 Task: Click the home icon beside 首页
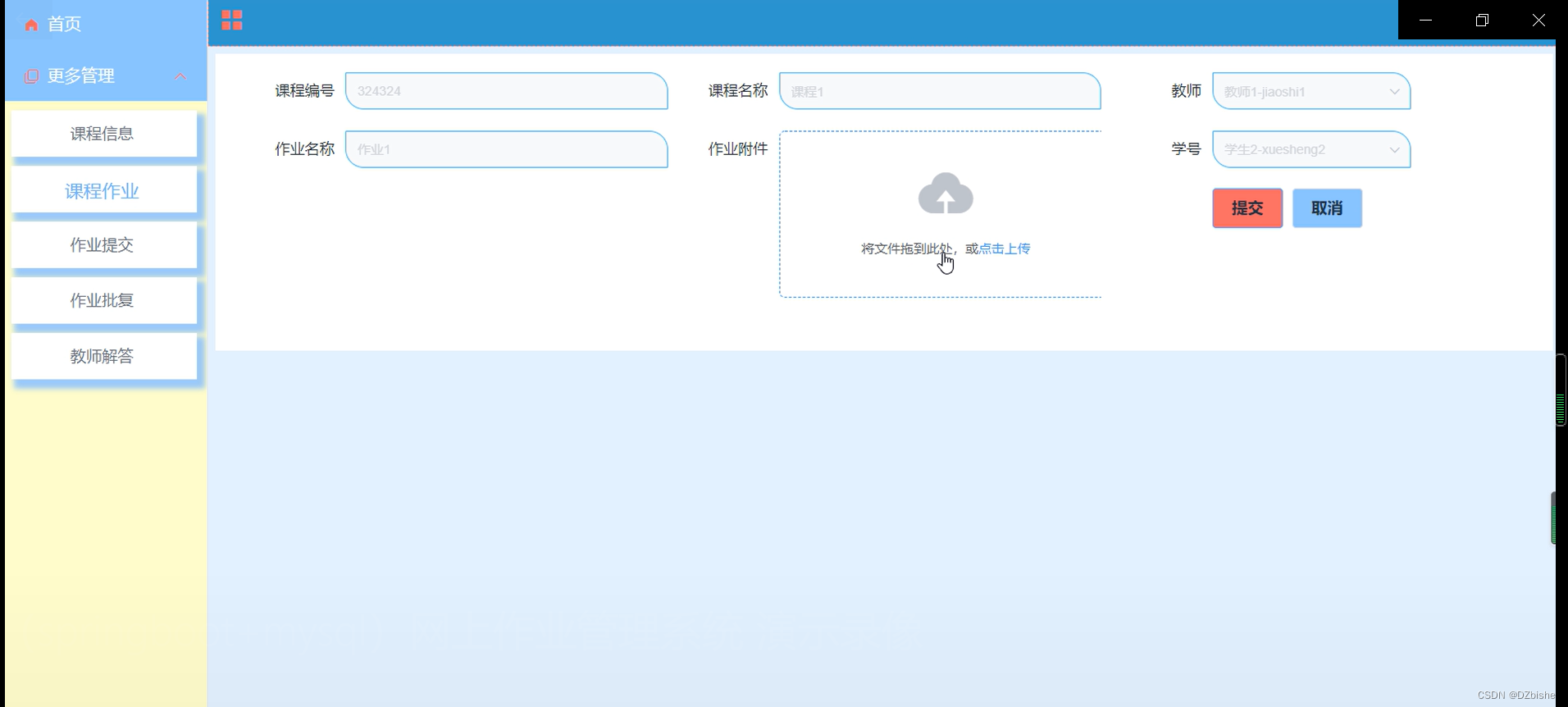31,25
